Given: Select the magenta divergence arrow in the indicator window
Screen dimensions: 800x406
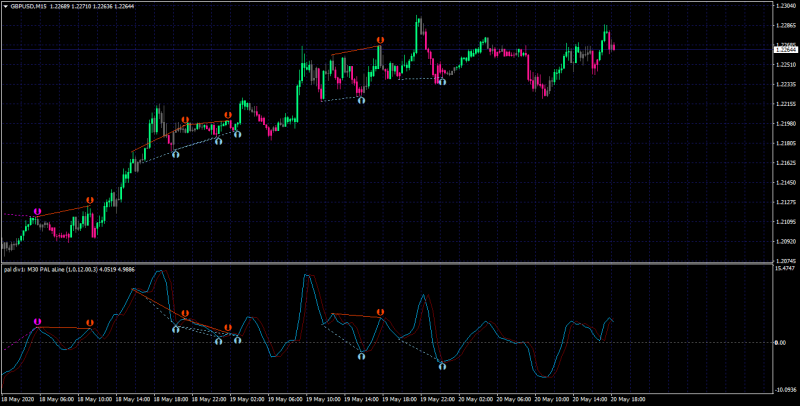Looking at the screenshot, I should coord(37,322).
